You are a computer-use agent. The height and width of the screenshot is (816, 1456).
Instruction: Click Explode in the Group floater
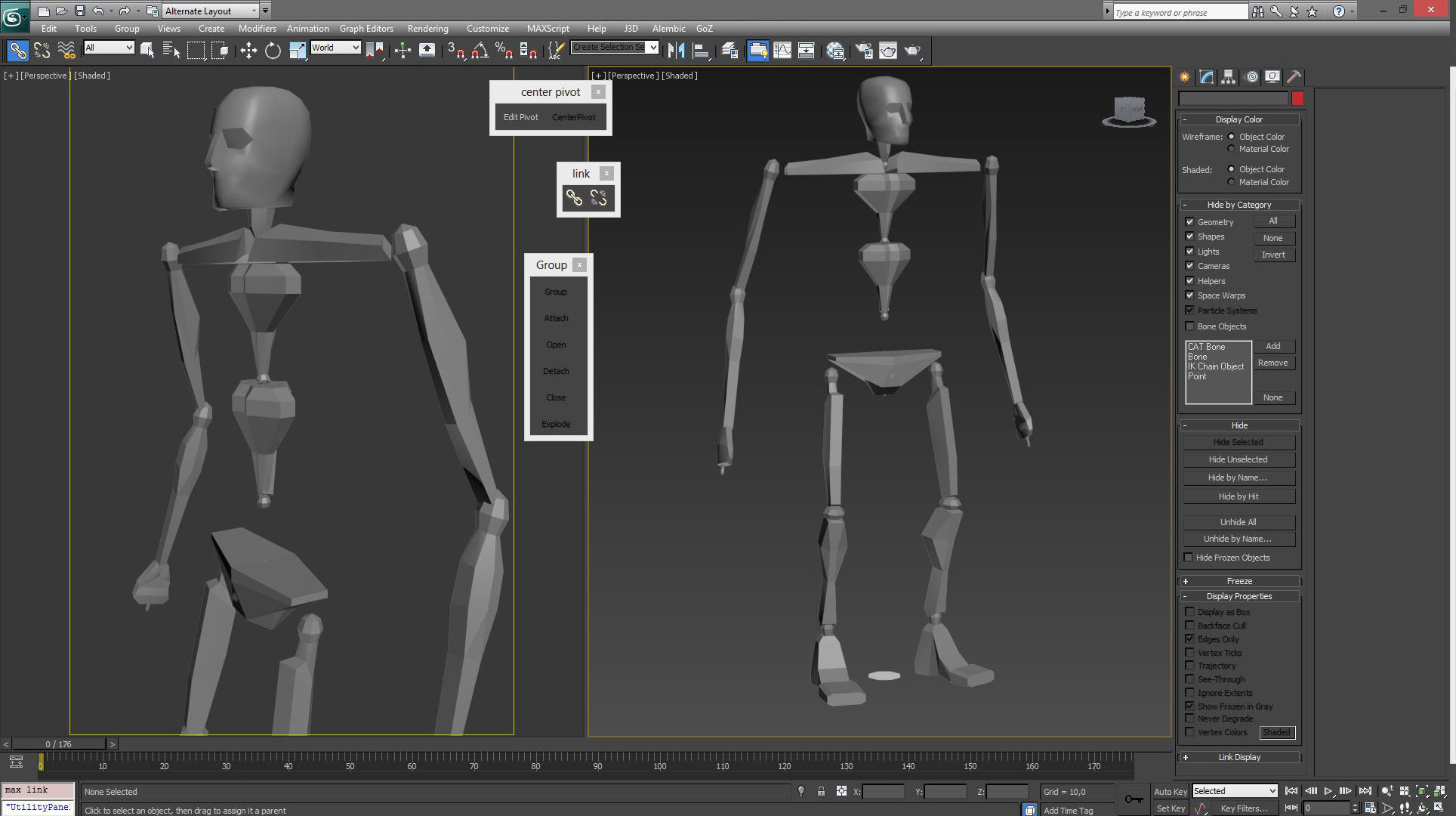pos(556,424)
